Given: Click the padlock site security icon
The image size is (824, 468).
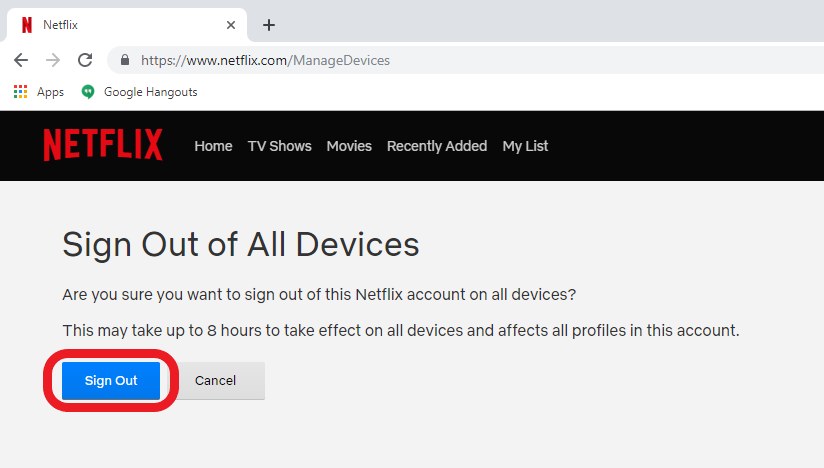Looking at the screenshot, I should [x=125, y=60].
